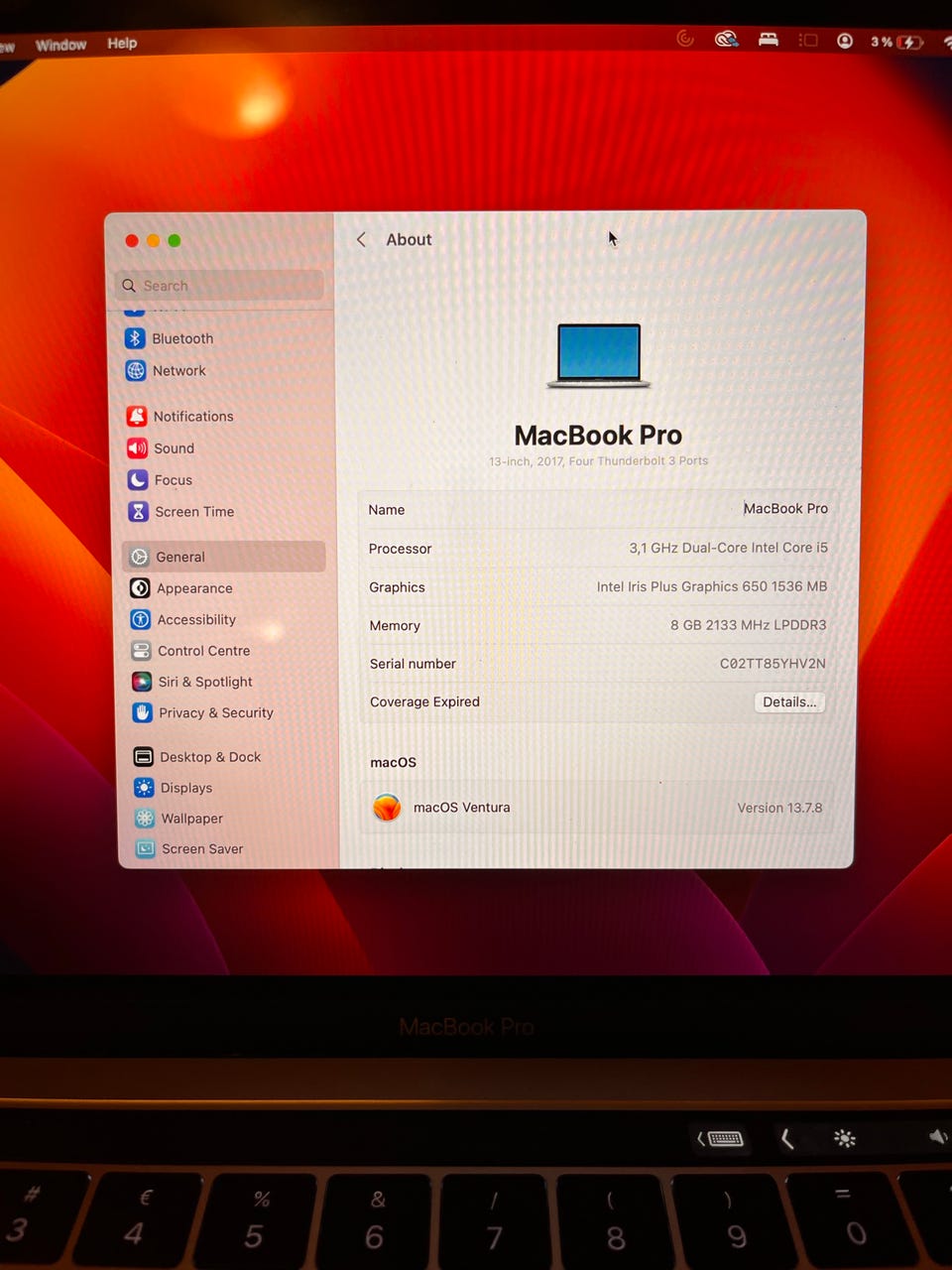Open the Control Centre icon
Viewport: 952px width, 1270px height.
pos(142,651)
